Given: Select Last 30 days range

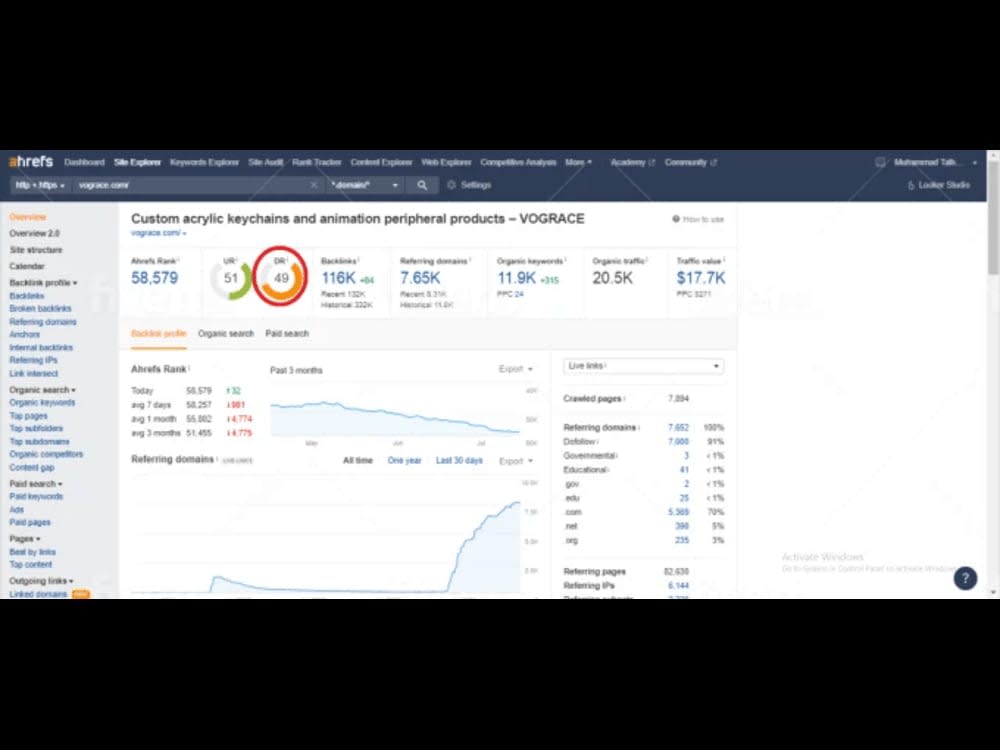Looking at the screenshot, I should click(459, 460).
